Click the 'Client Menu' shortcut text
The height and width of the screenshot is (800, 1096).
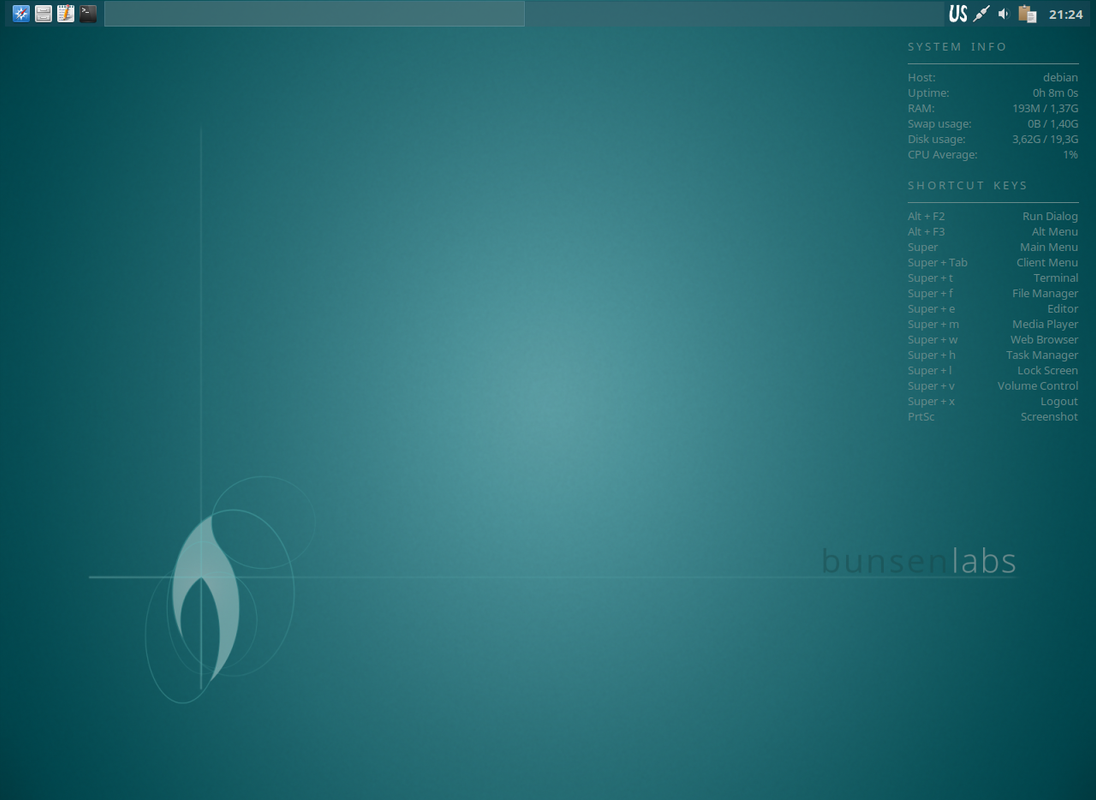click(1047, 263)
